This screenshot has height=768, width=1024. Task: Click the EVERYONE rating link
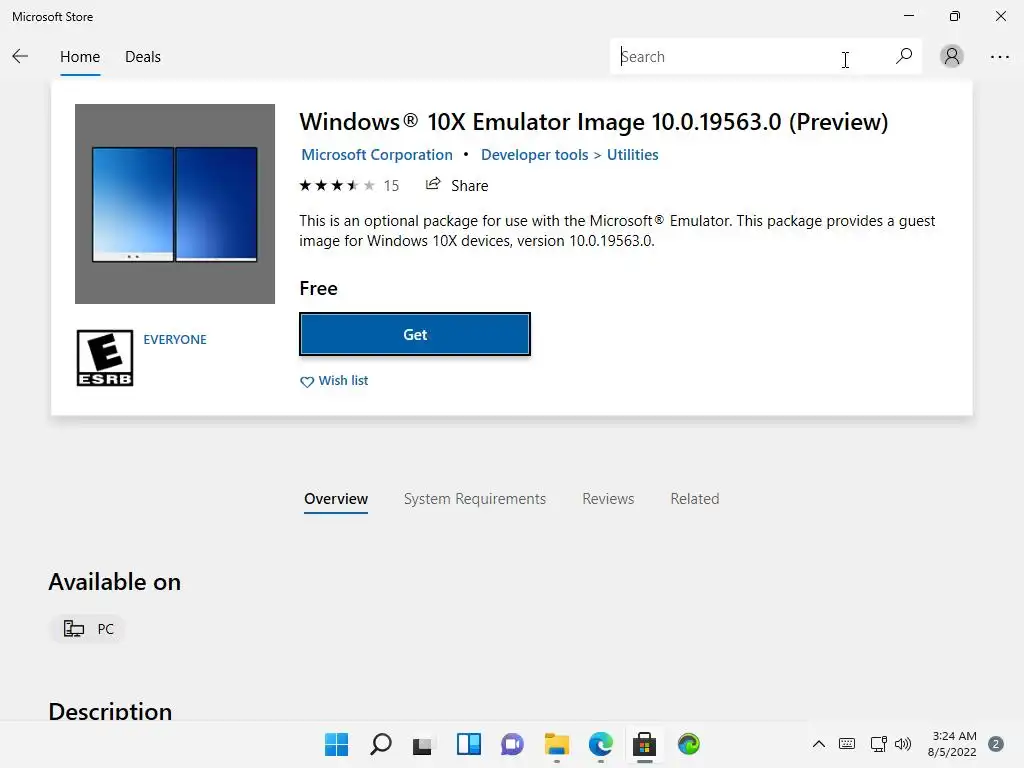174,340
